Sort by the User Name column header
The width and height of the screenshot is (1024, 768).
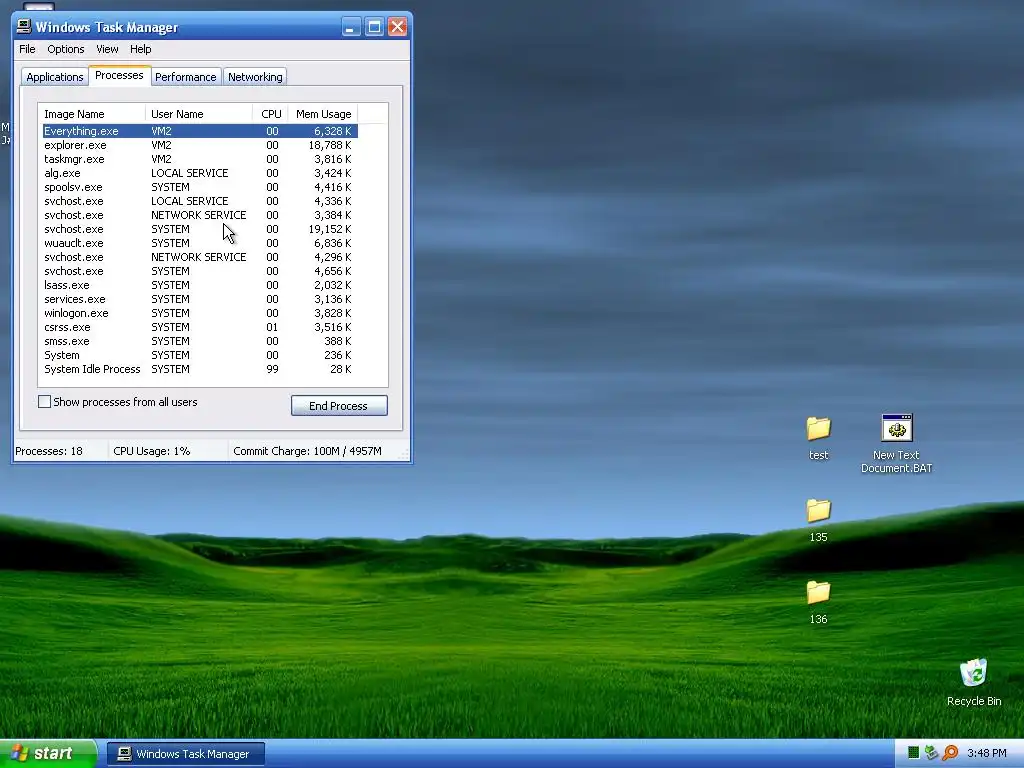199,114
